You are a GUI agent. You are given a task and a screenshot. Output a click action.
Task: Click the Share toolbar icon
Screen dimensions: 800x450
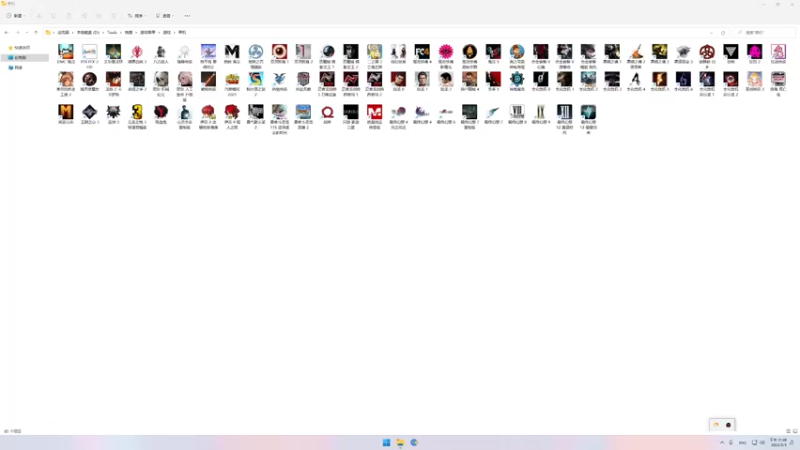pos(99,16)
